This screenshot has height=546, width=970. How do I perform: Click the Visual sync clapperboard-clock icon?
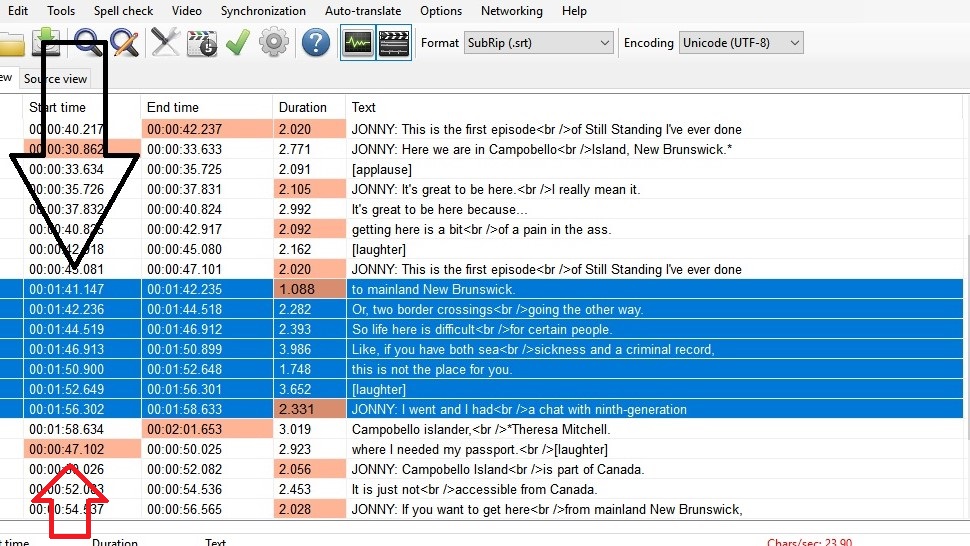click(202, 43)
